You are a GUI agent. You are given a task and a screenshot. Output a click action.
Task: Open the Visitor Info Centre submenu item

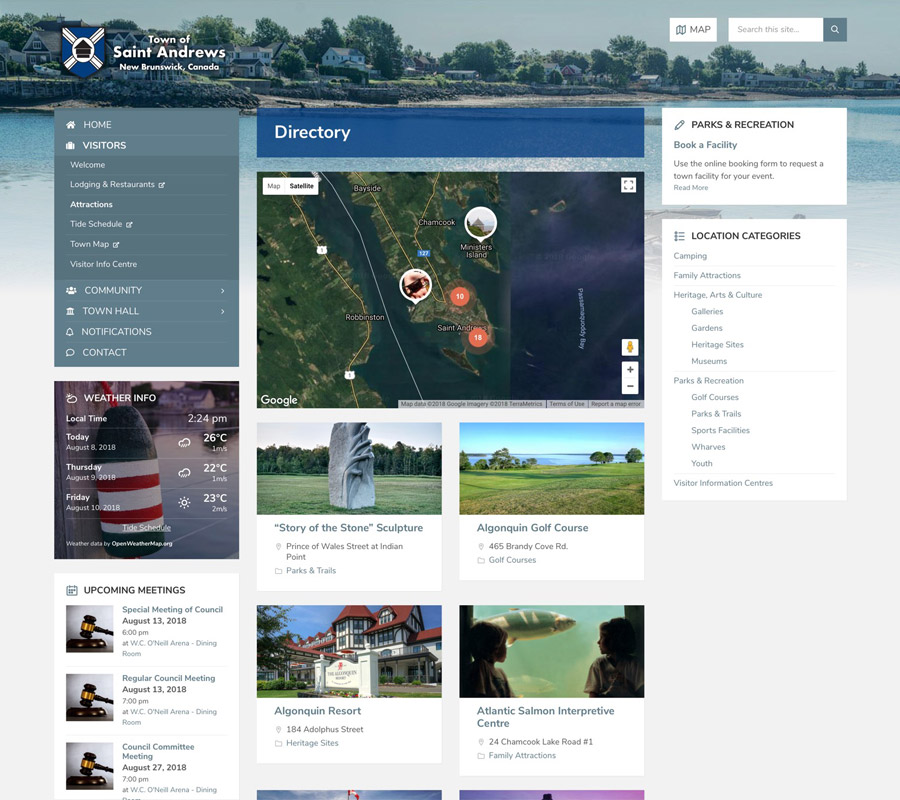[x=103, y=264]
